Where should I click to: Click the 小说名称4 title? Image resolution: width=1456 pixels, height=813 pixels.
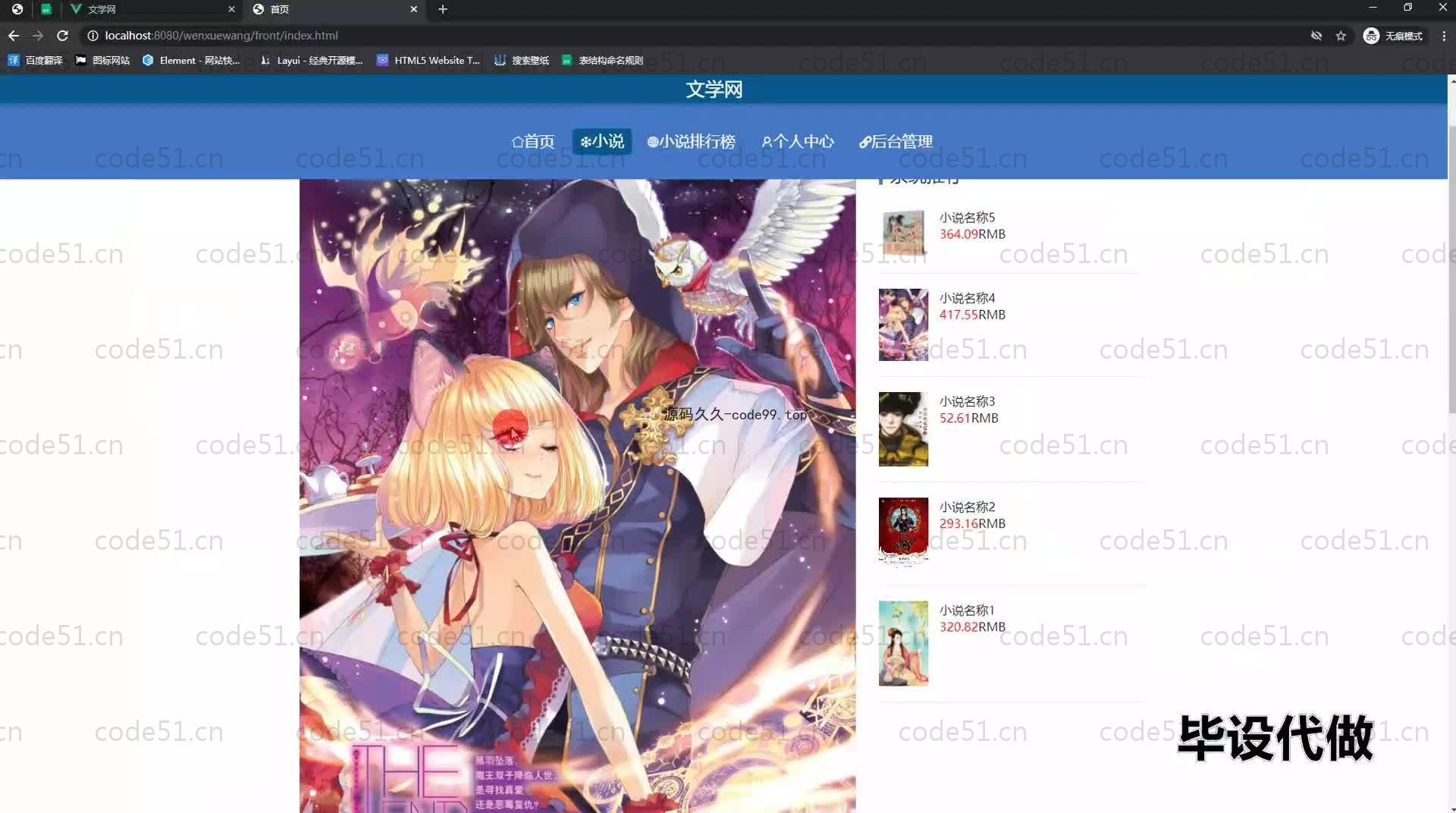coord(967,298)
